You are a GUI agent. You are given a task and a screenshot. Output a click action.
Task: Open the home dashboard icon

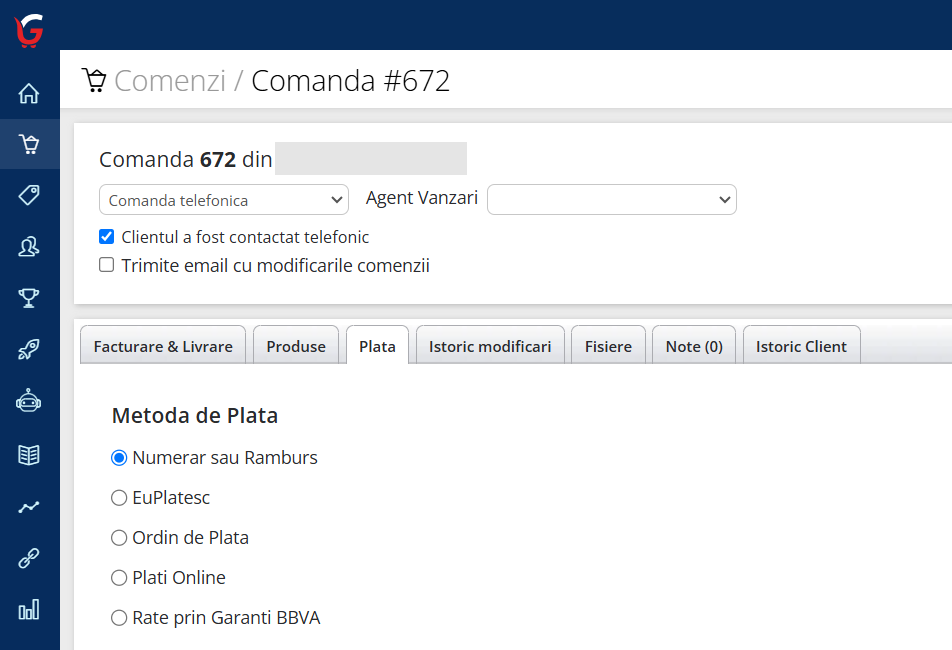coord(29,93)
